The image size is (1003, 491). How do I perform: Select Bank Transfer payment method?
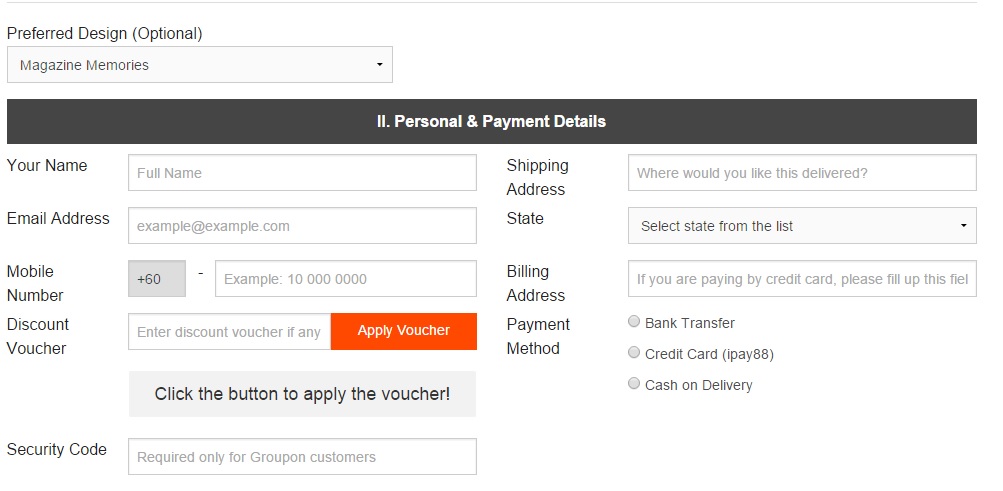click(634, 322)
